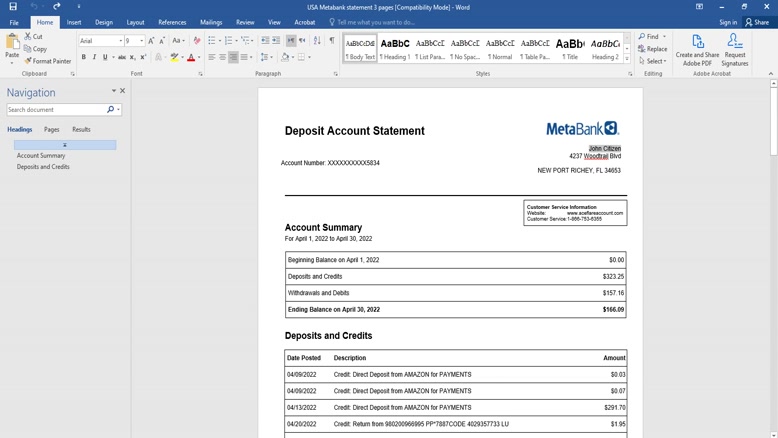Screen dimensions: 778x438
Task: Click the Format Painter tool
Action: click(48, 61)
